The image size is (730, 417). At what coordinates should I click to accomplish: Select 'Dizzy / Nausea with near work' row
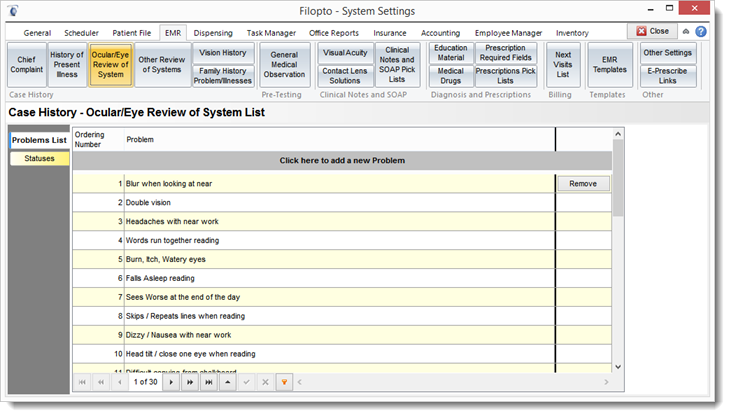point(342,335)
